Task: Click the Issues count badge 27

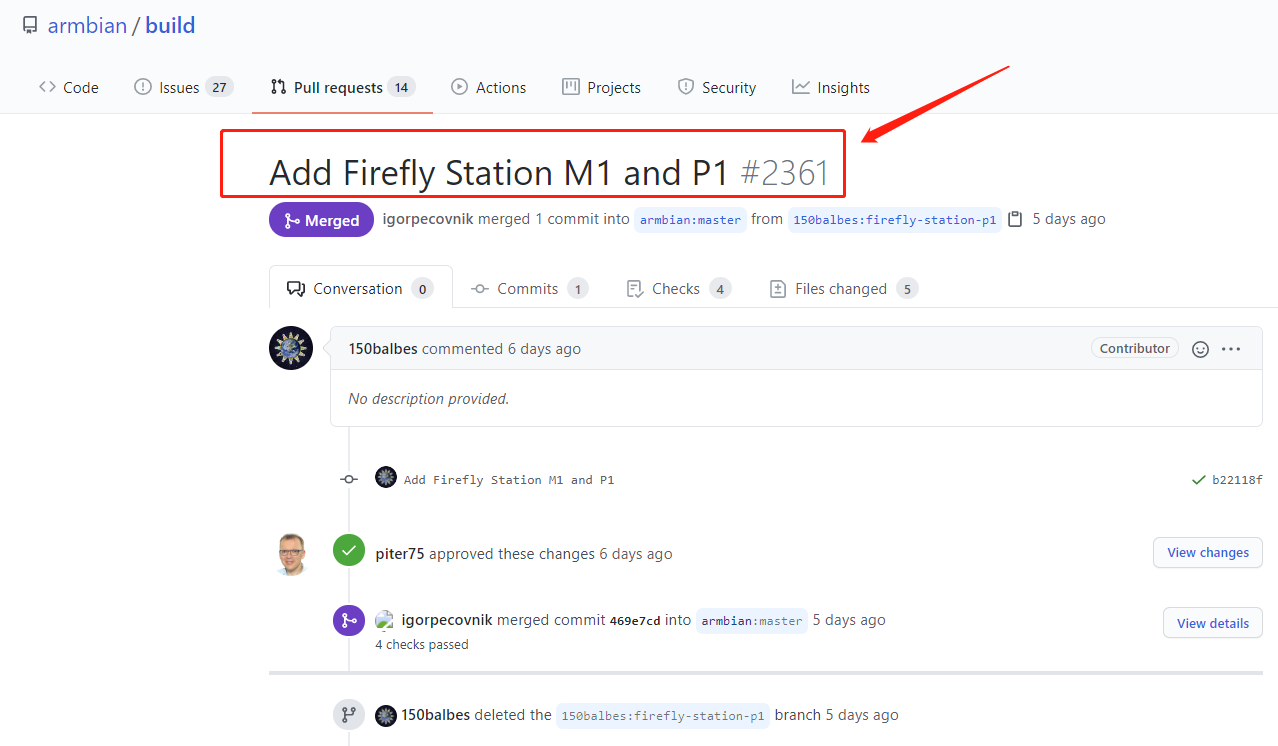Action: [x=219, y=87]
